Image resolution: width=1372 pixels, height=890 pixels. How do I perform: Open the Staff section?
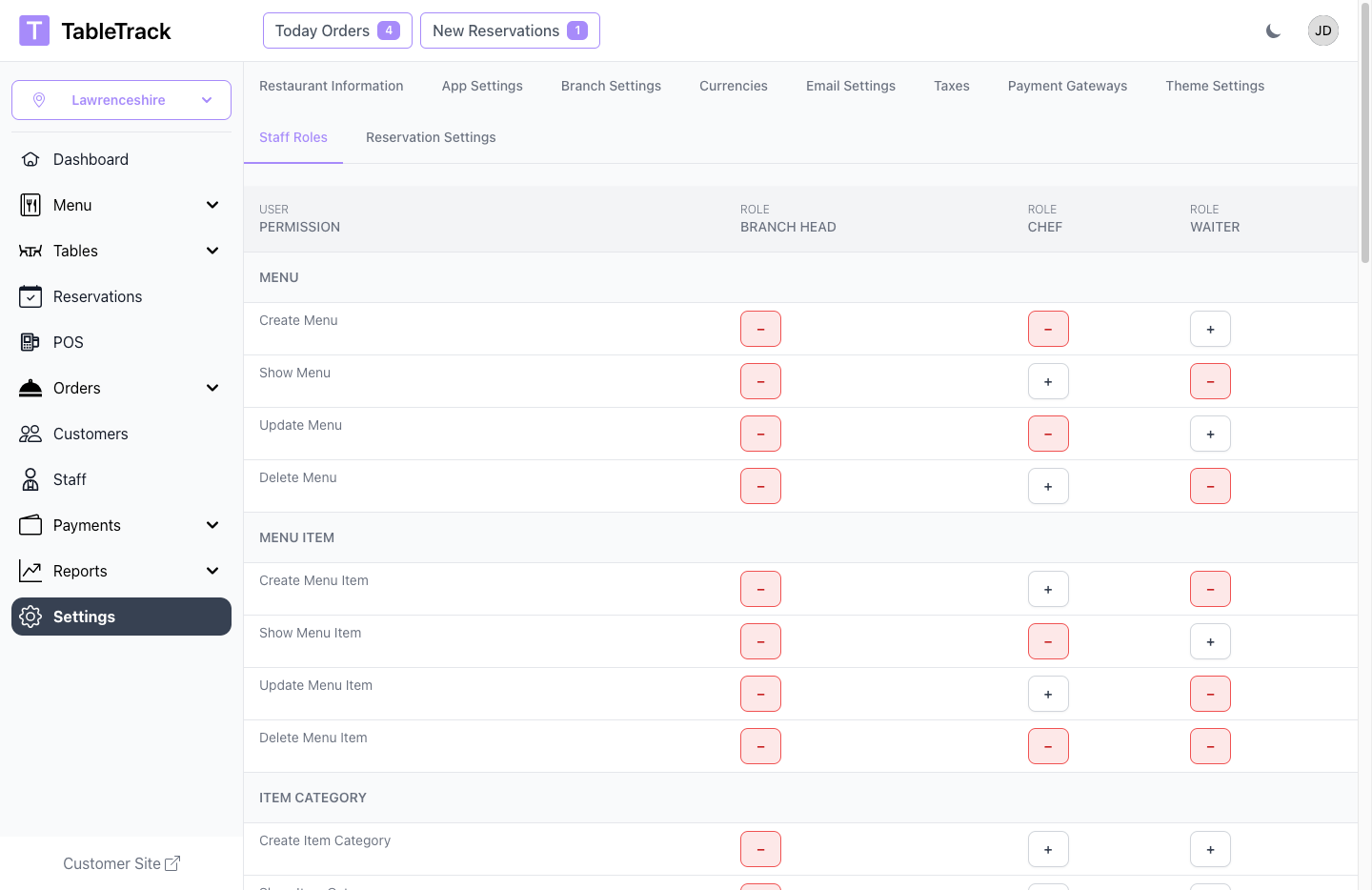pyautogui.click(x=71, y=479)
